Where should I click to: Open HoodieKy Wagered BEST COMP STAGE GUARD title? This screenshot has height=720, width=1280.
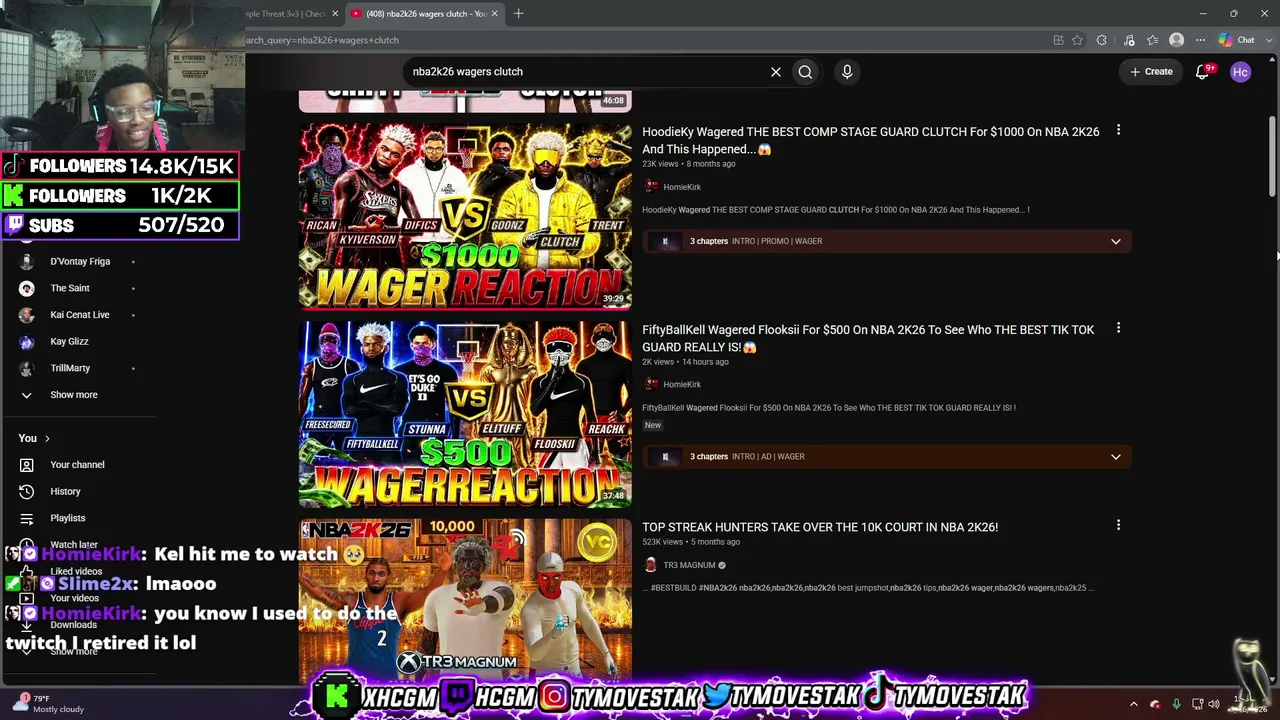870,140
